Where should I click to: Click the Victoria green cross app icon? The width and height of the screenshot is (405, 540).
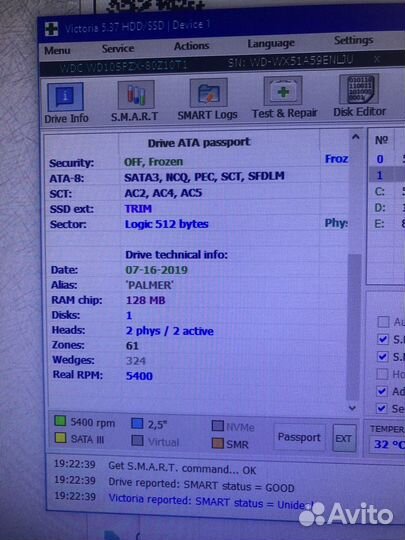click(x=52, y=29)
